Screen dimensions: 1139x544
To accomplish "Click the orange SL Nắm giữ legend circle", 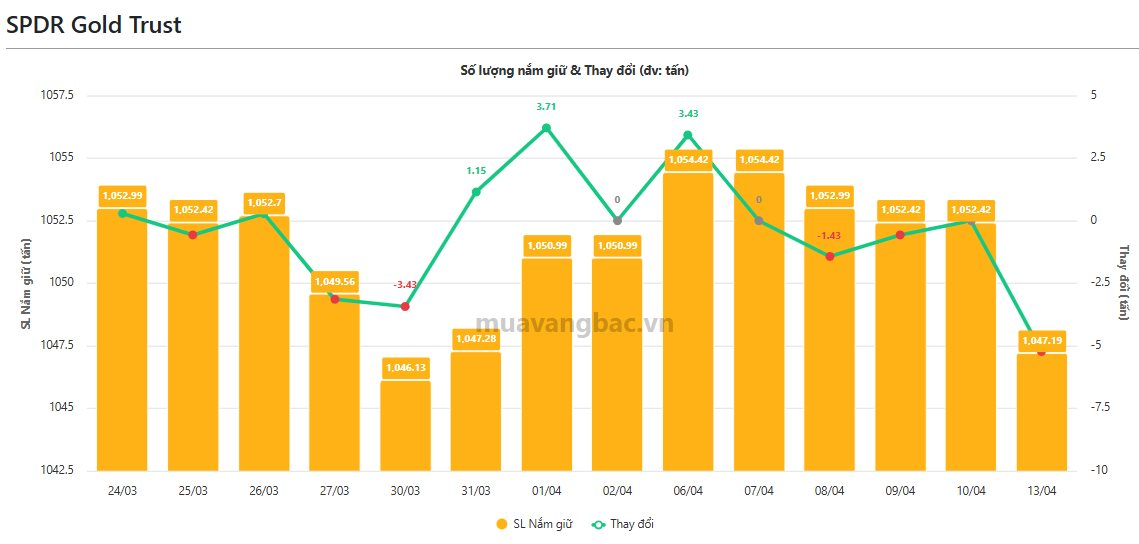I will click(x=501, y=524).
